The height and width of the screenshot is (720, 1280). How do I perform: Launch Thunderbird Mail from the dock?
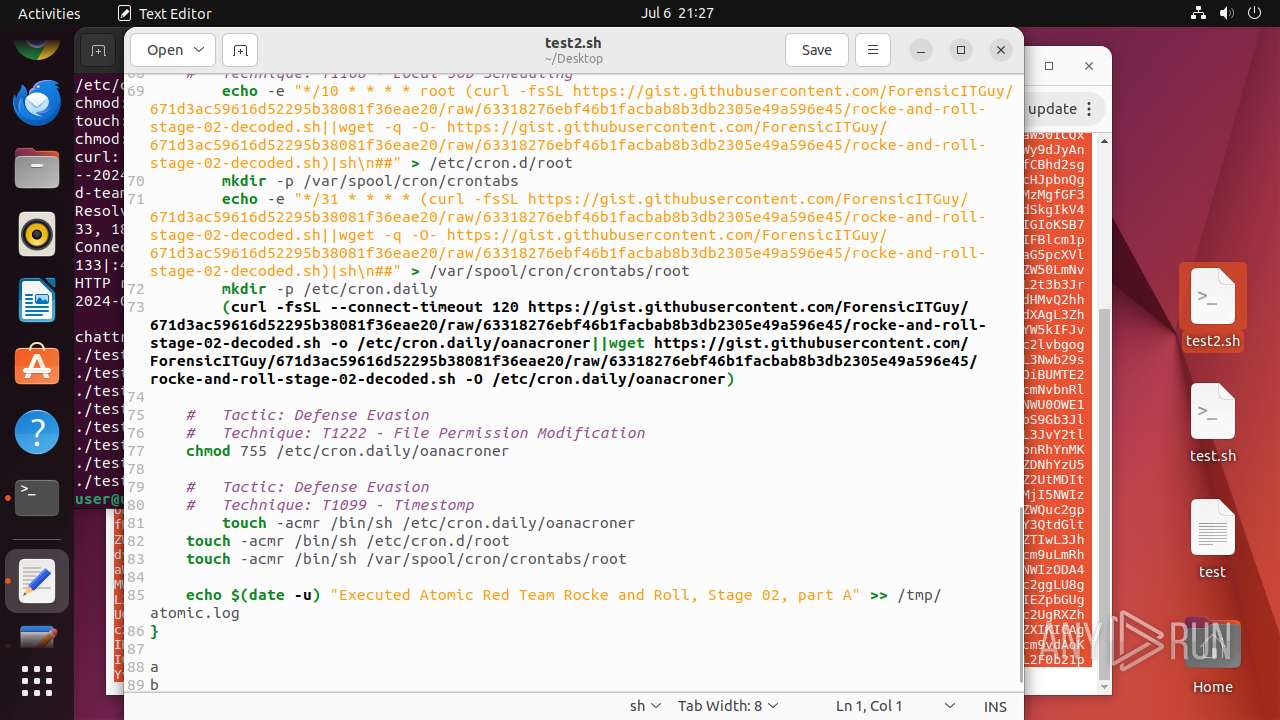pos(37,101)
